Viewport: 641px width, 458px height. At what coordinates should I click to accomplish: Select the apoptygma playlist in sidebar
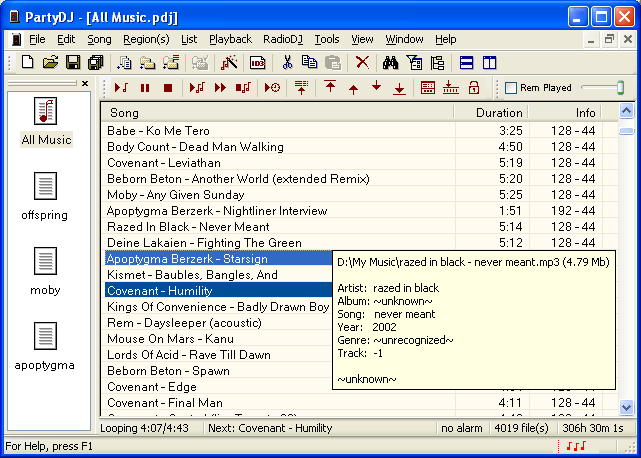coord(45,347)
